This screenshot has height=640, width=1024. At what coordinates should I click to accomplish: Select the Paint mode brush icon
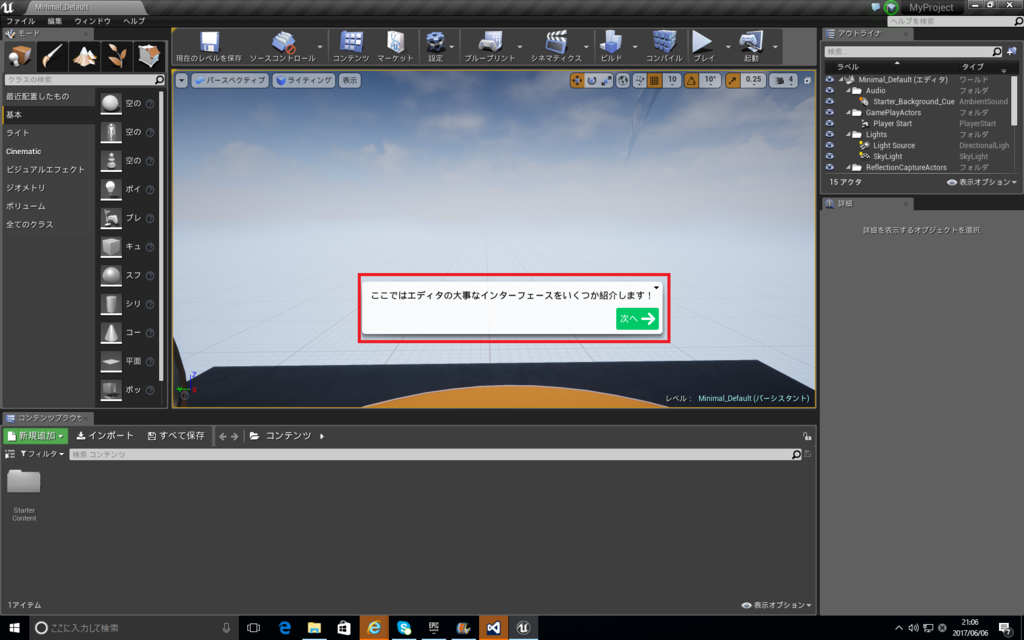click(x=52, y=56)
